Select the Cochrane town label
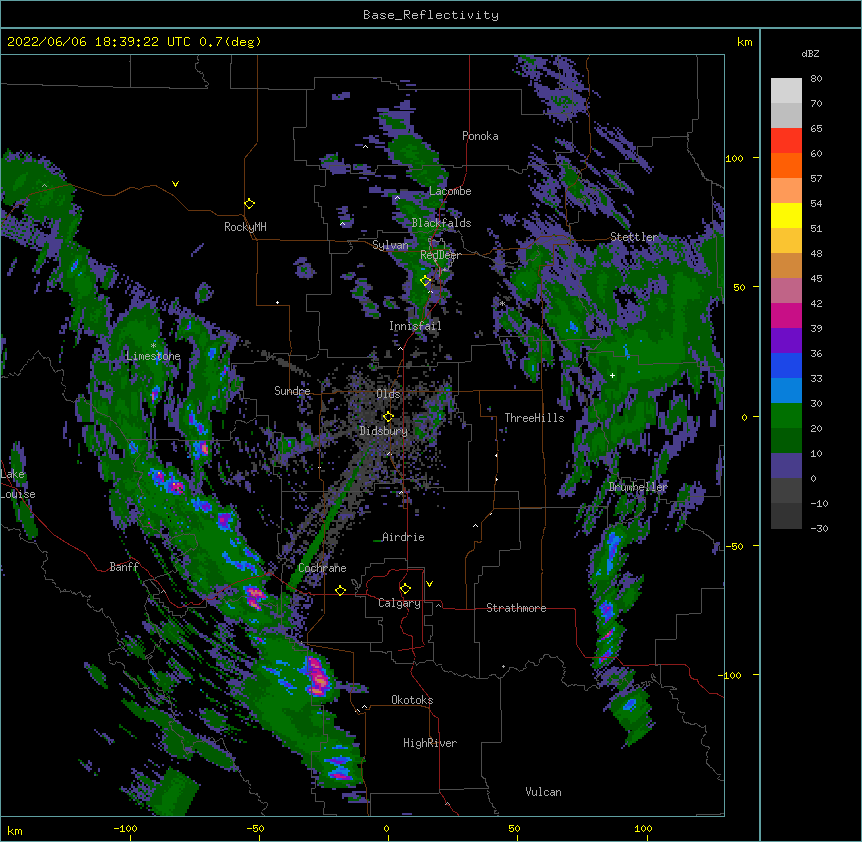Viewport: 862px width, 842px height. 322,568
